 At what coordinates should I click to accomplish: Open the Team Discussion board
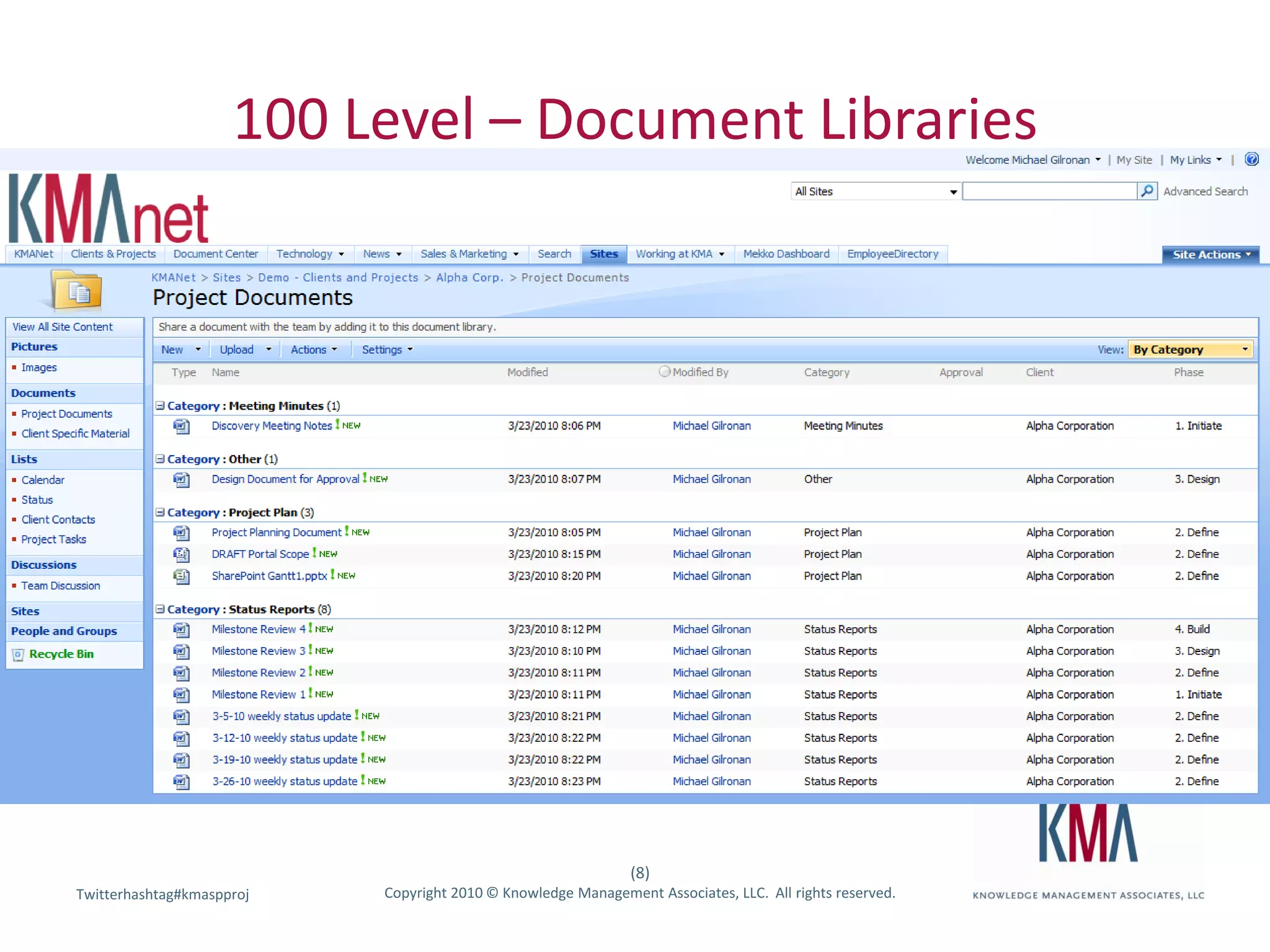point(61,586)
